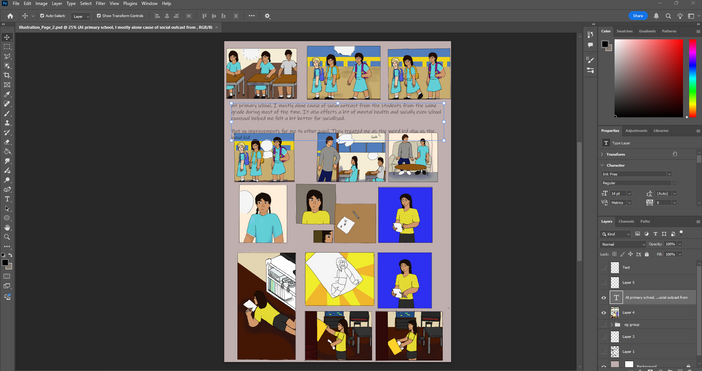Click the align left edges icon
702x371 pixels.
(157, 16)
